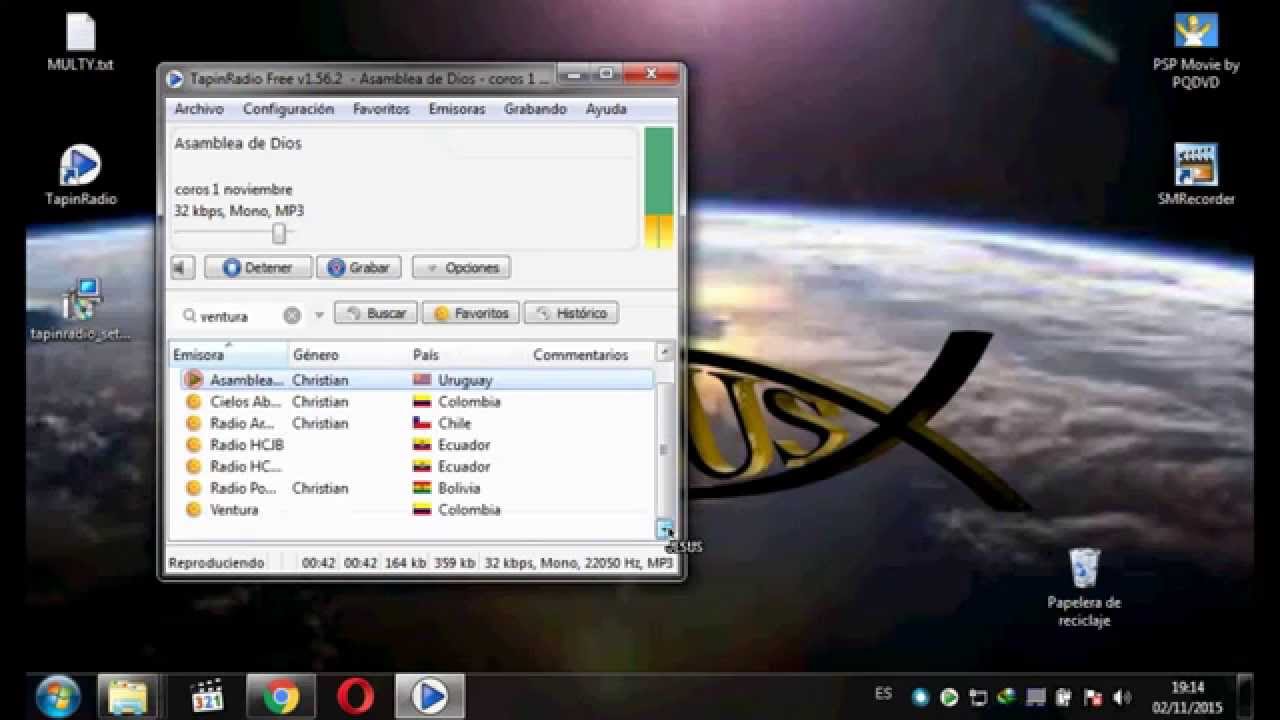Click the Colombia flag in Ventura row
The height and width of the screenshot is (720, 1280).
click(x=422, y=510)
